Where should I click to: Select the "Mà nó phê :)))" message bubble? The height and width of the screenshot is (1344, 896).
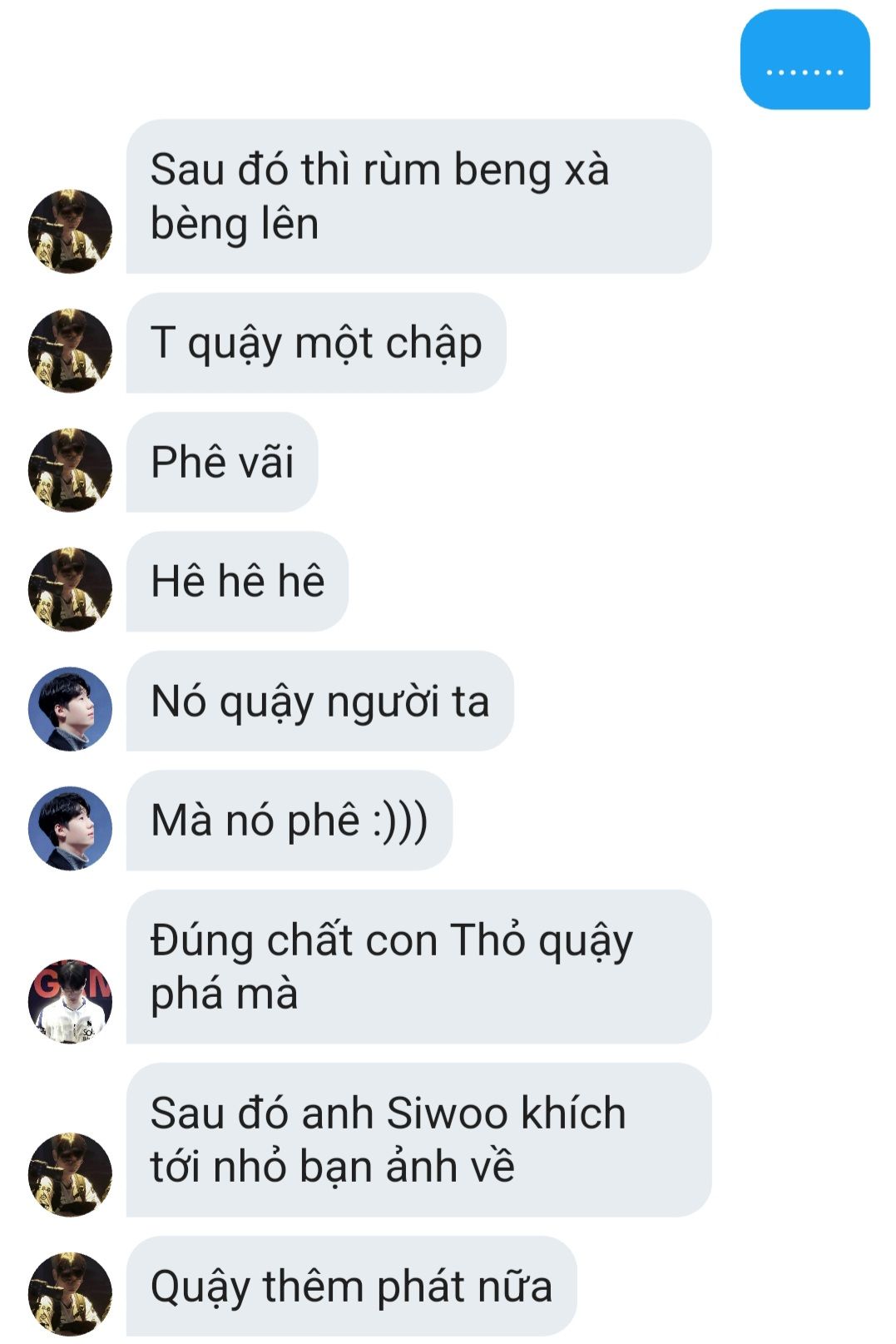coord(289,821)
